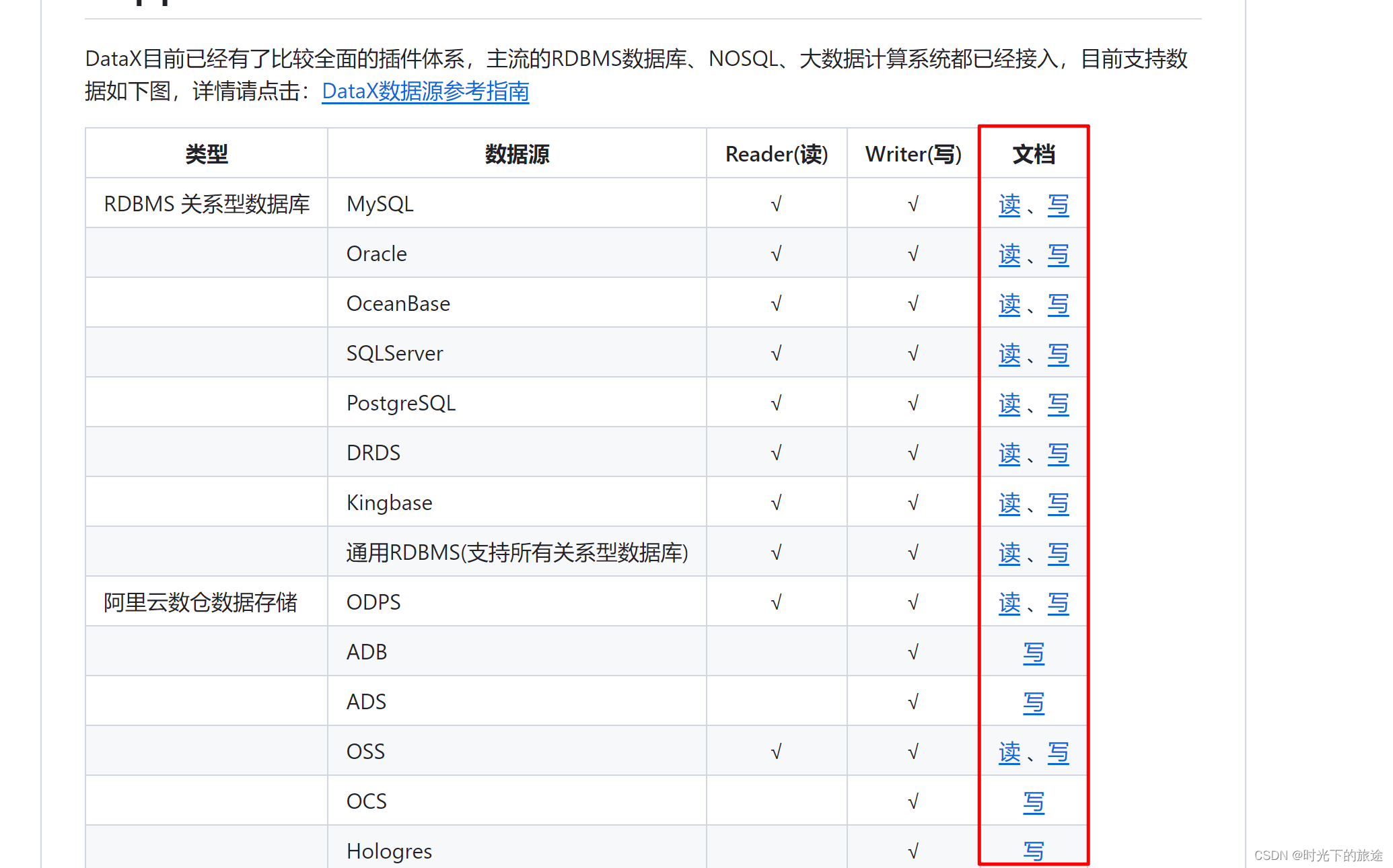Click the 通用RDBMS(支持所有关系型数据库) cell
The height and width of the screenshot is (868, 1393).
[517, 552]
